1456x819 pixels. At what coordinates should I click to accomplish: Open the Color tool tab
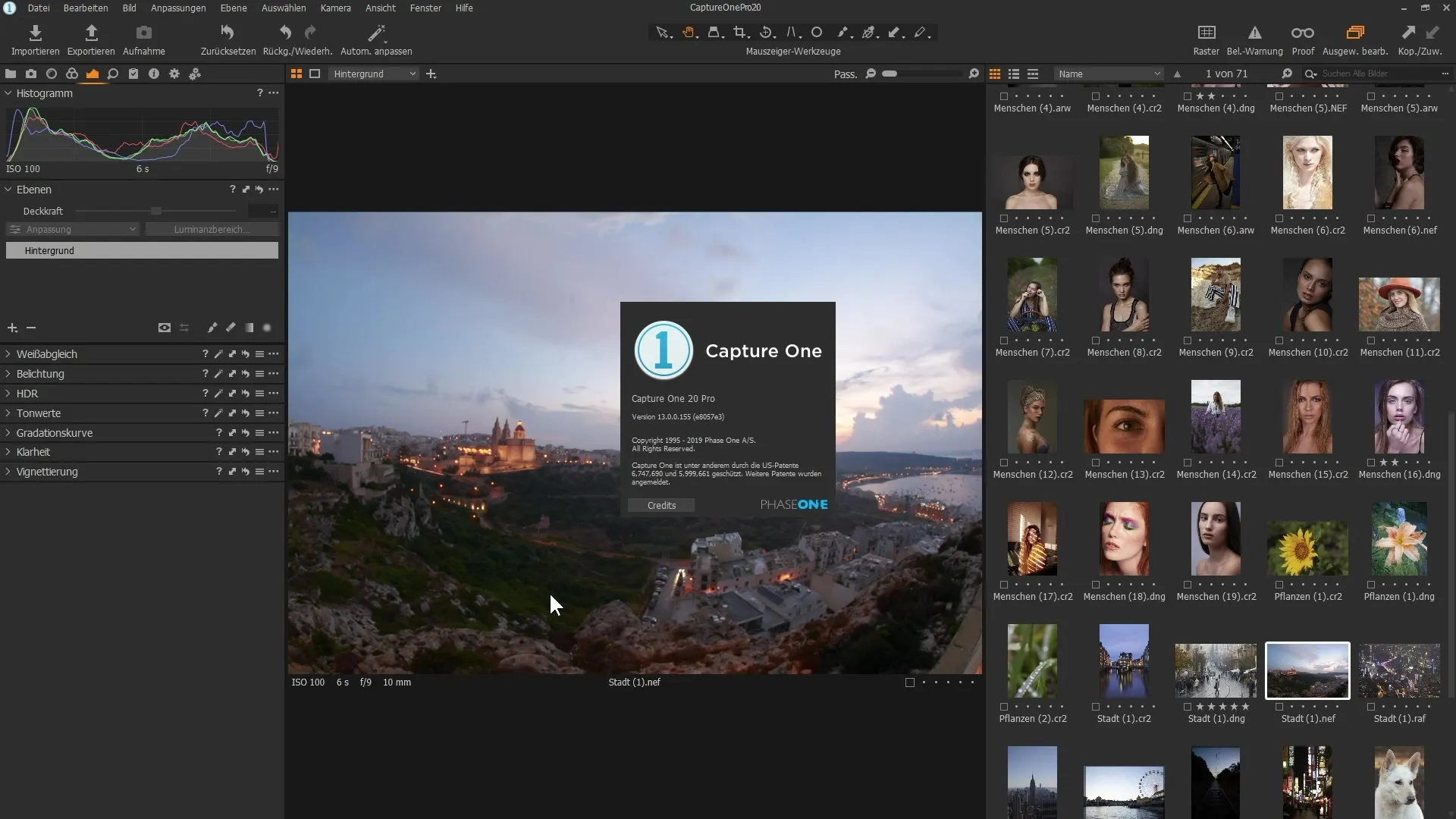[72, 74]
